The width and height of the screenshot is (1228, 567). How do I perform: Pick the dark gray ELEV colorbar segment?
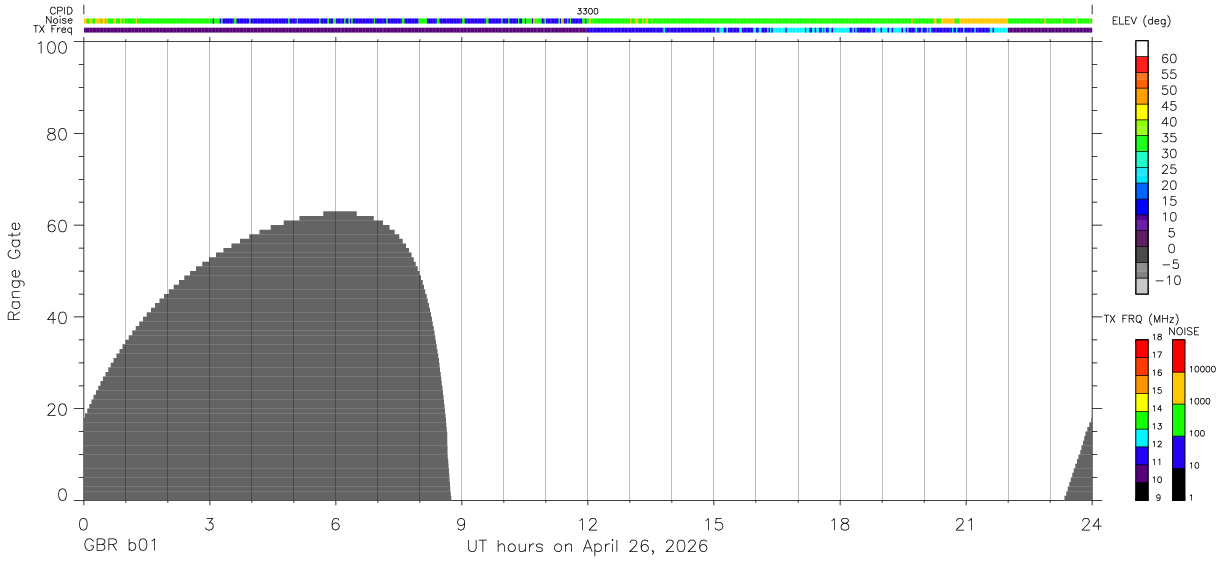coord(1142,254)
